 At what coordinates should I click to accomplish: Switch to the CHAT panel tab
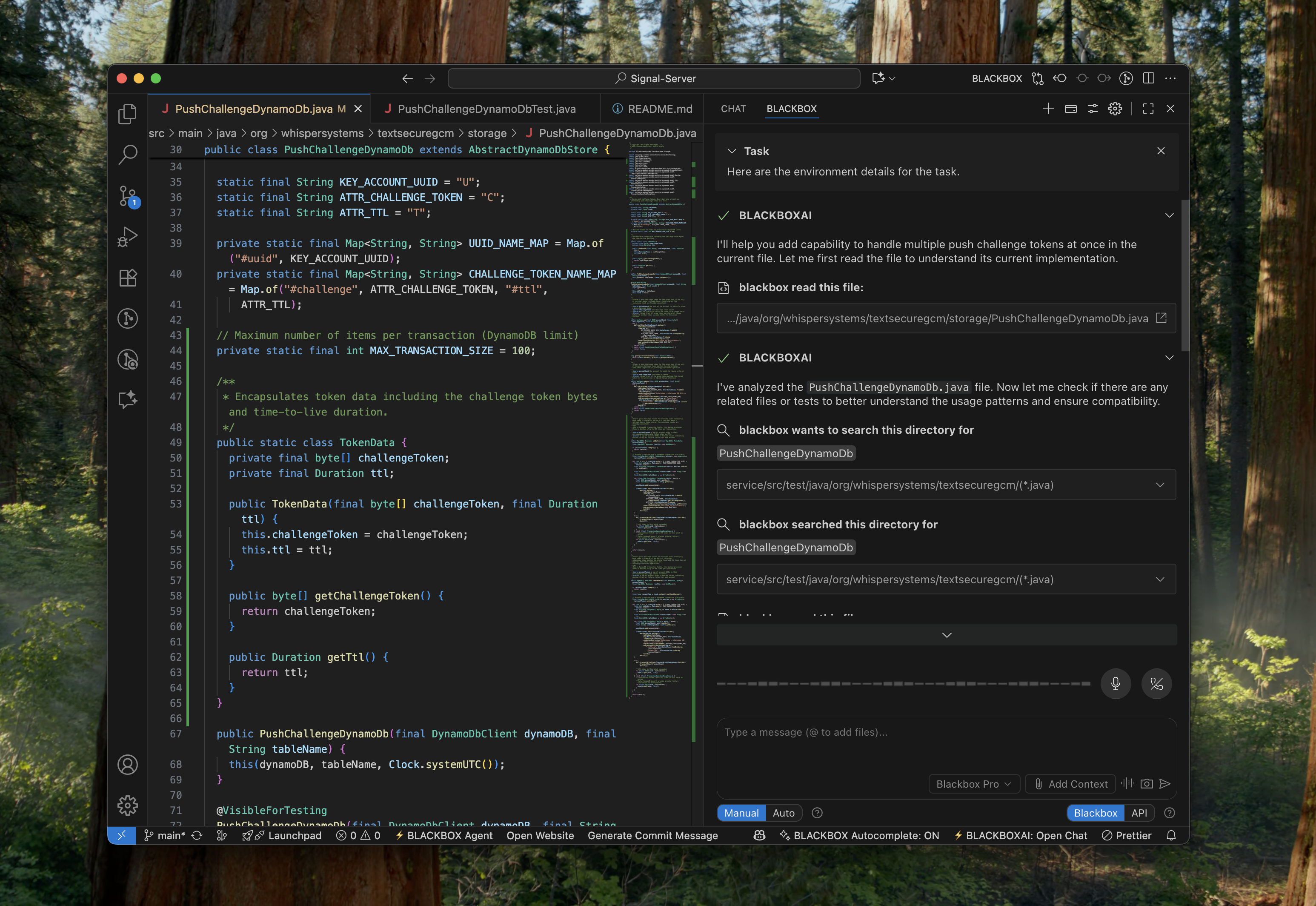732,109
